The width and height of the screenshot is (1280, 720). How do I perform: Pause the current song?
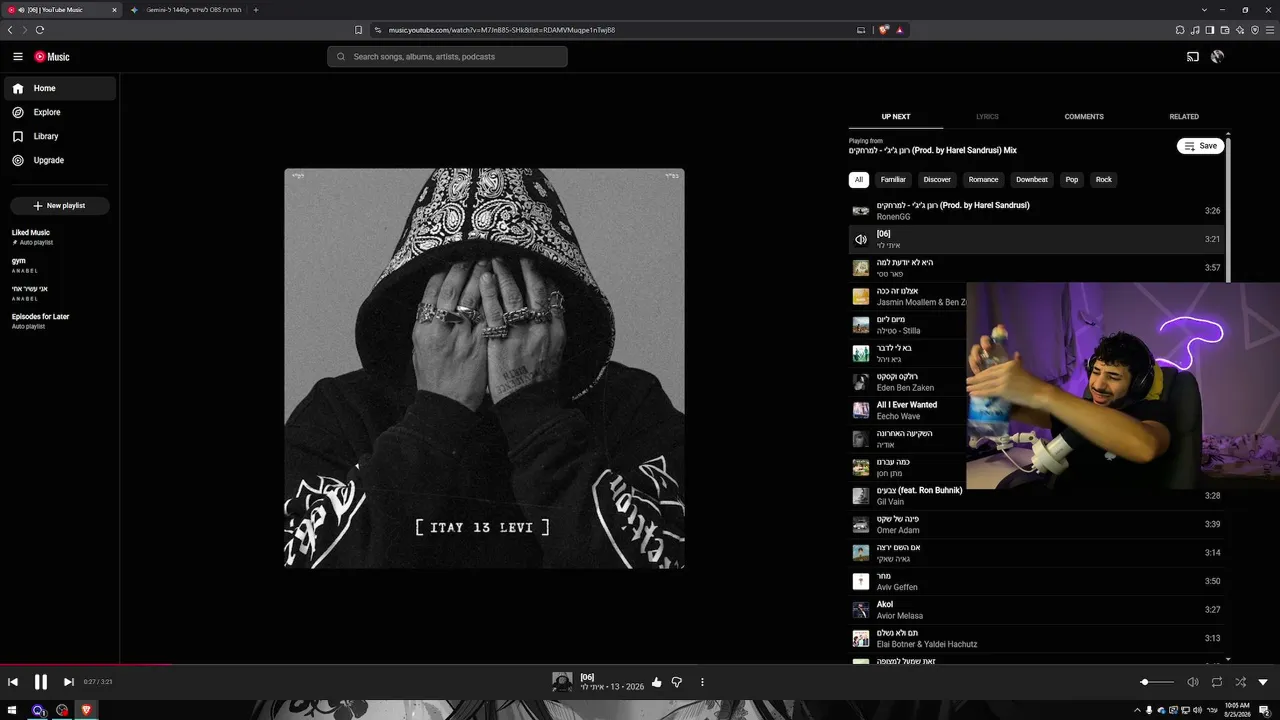tap(41, 682)
